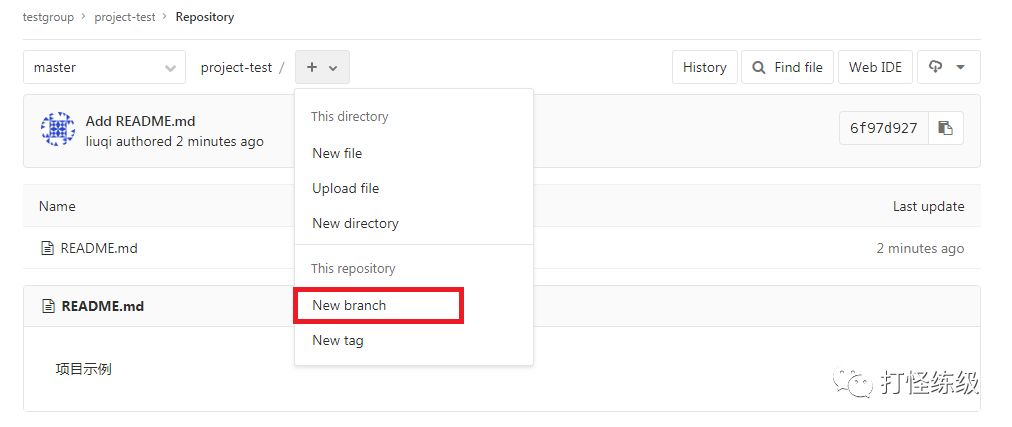Launch the Web IDE button
This screenshot has width=1012, height=427.
click(x=875, y=67)
